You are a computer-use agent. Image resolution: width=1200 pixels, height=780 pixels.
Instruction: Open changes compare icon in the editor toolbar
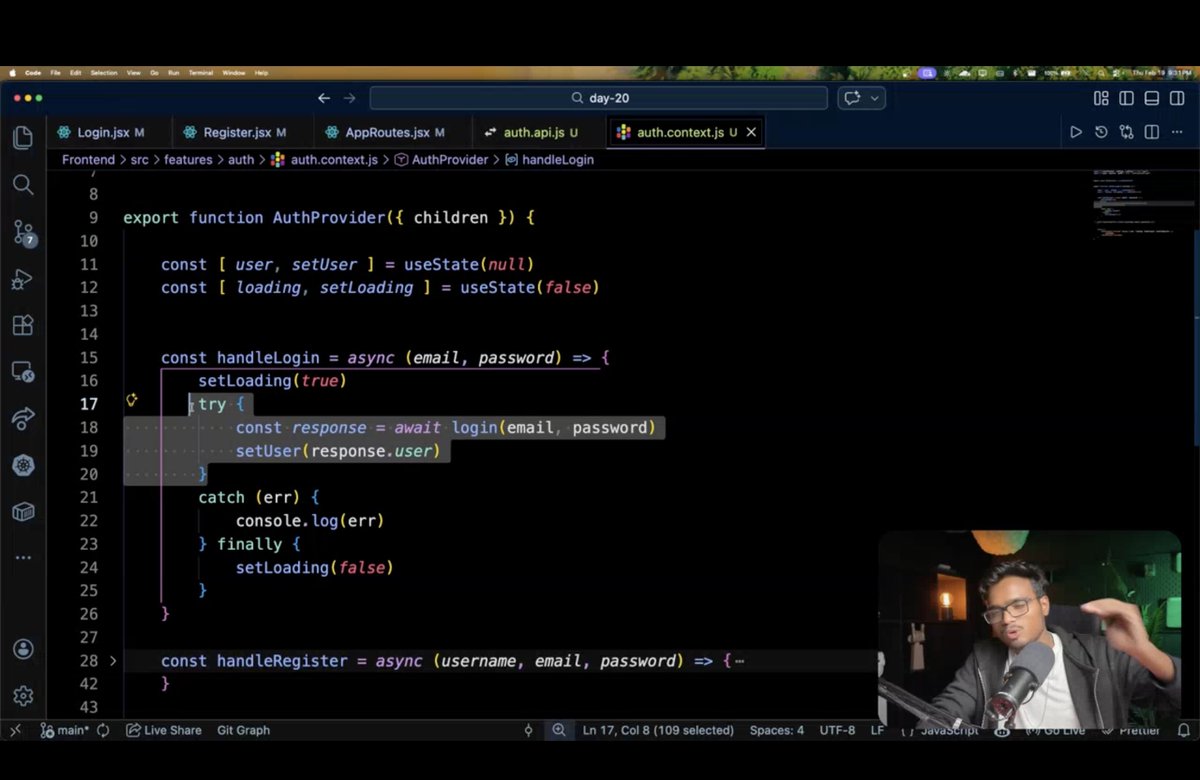1127,132
